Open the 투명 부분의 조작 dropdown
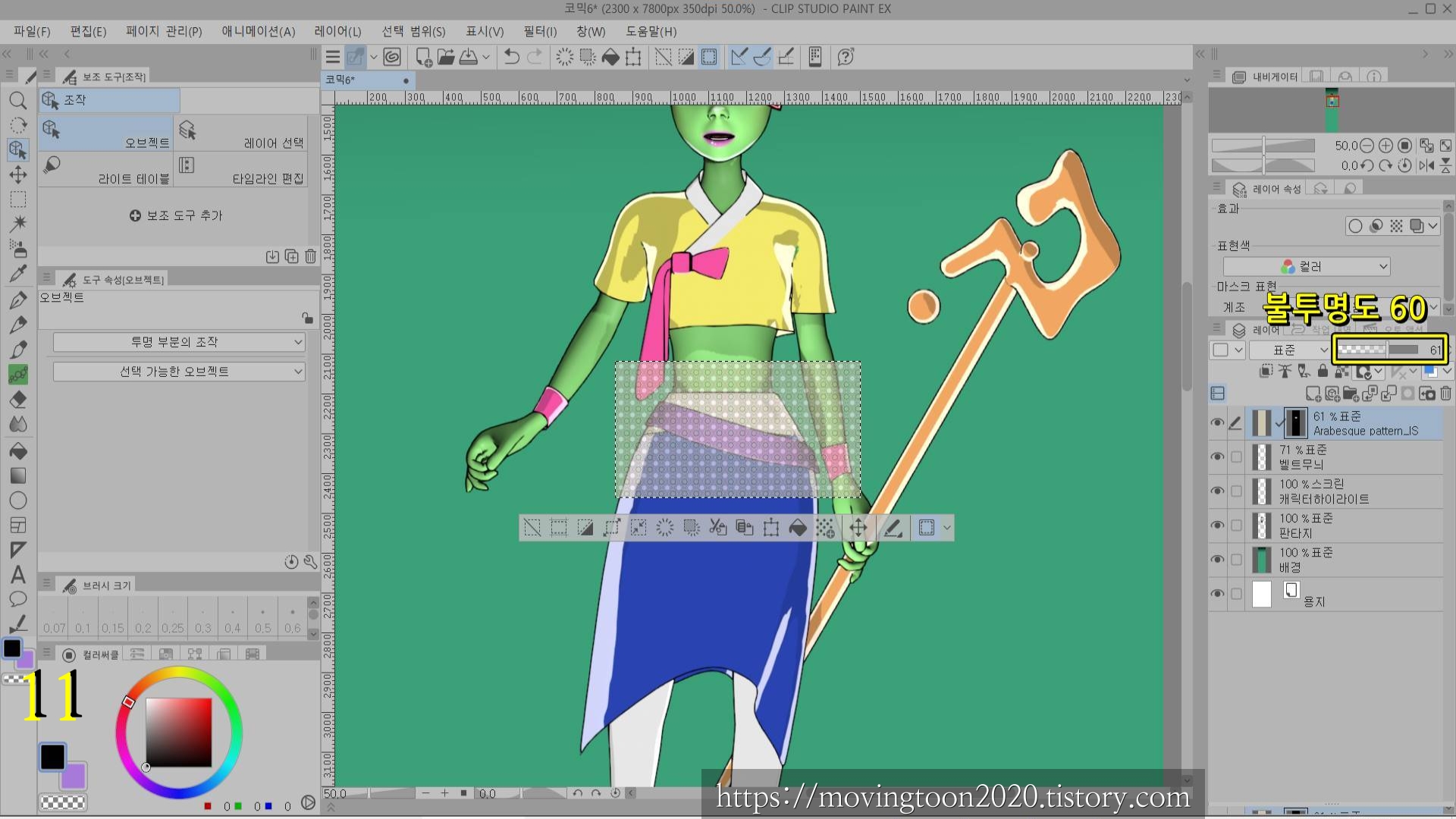Screen dimensions: 1456x819 pos(179,342)
